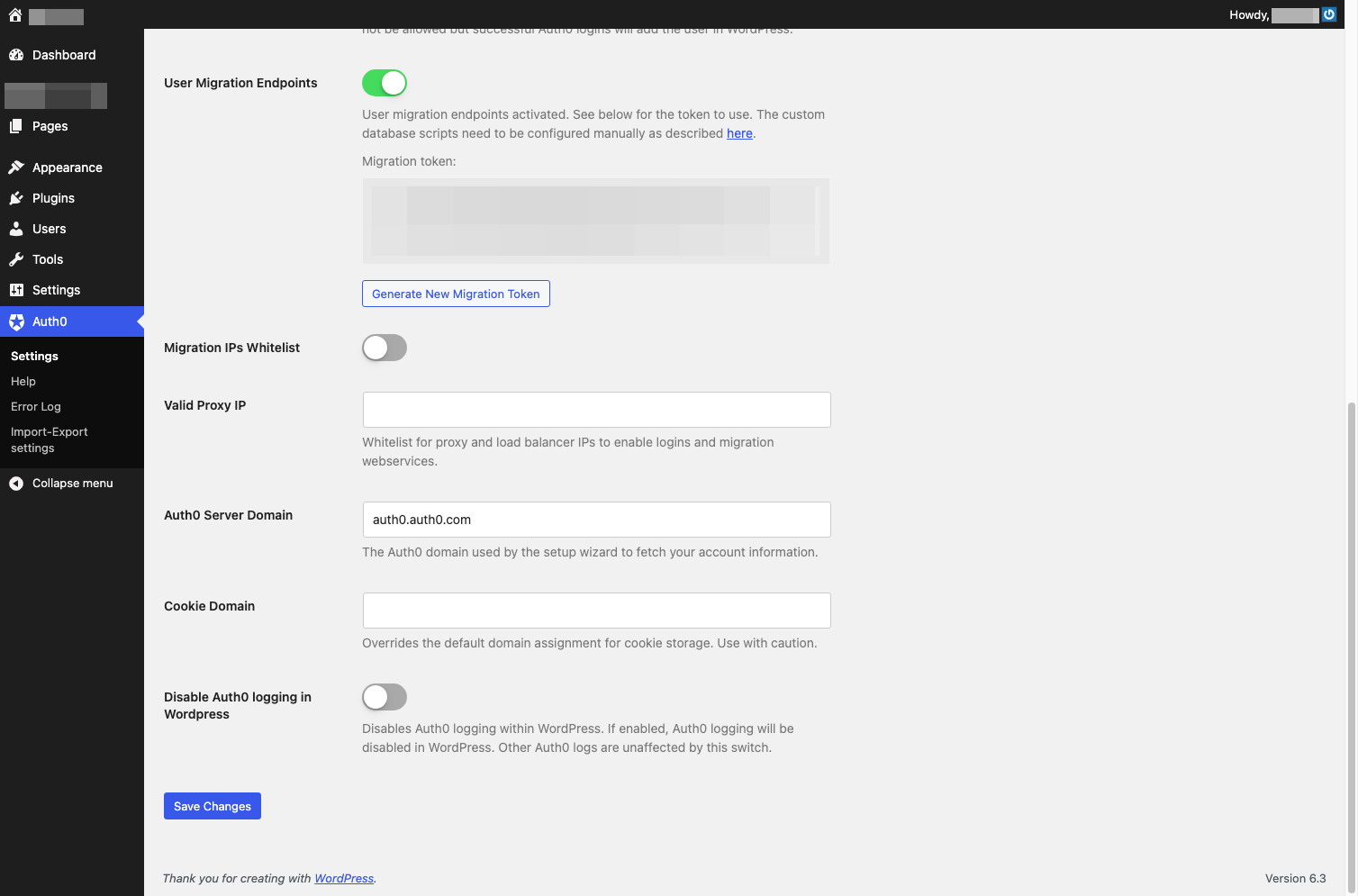This screenshot has height=896, width=1358.
Task: Click the Appearance paintbrush icon
Action: pos(16,167)
